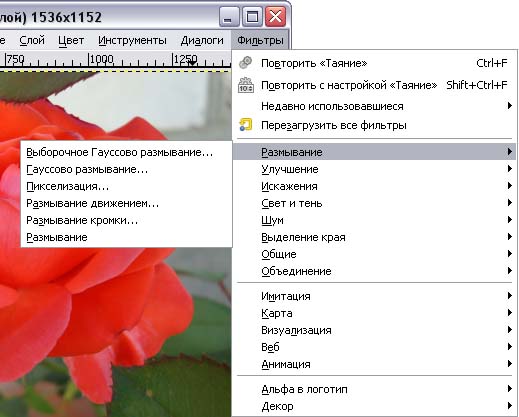Image resolution: width=519 pixels, height=417 pixels.
Task: Open the Инструменты menu
Action: tap(132, 40)
